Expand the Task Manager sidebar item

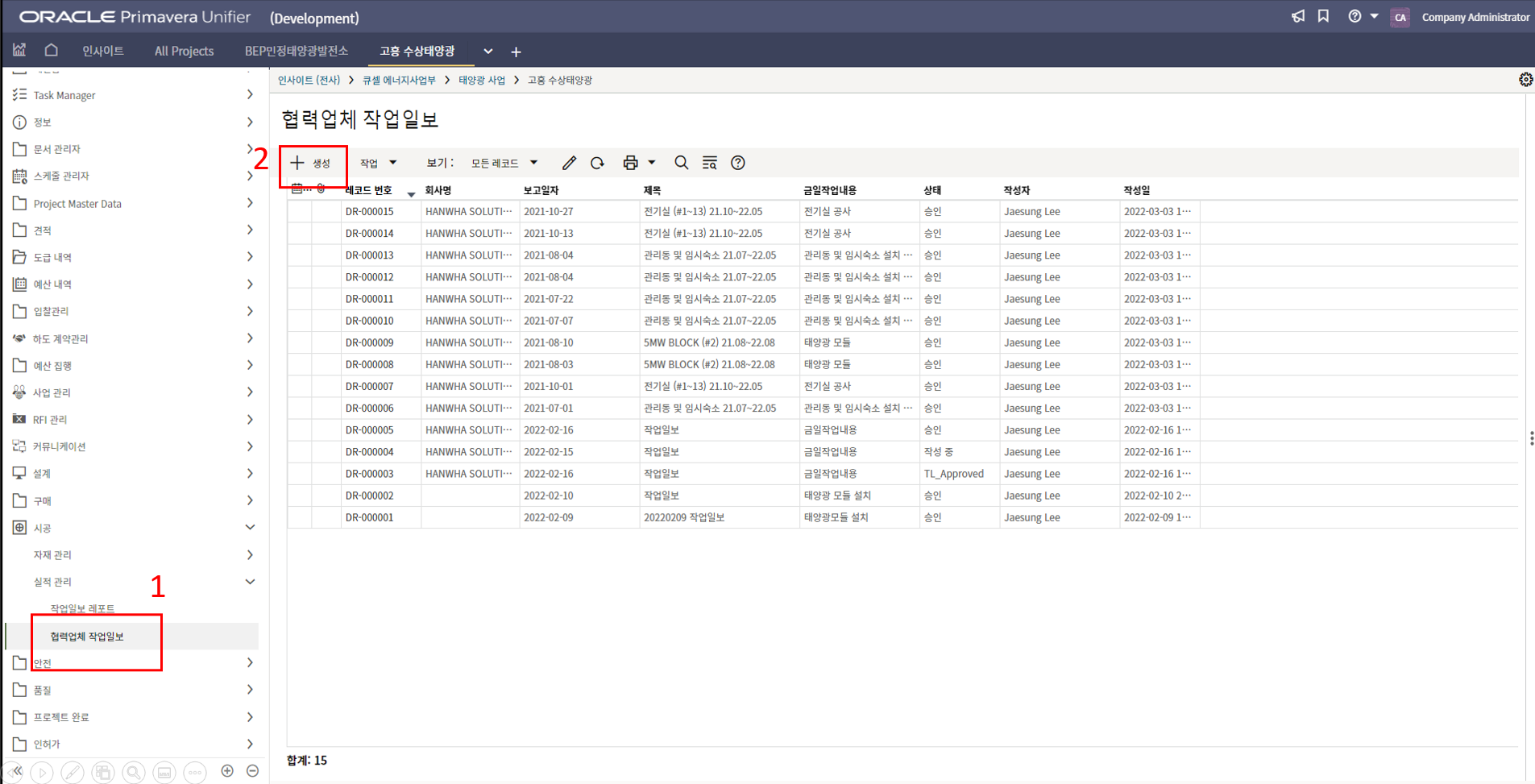click(250, 95)
